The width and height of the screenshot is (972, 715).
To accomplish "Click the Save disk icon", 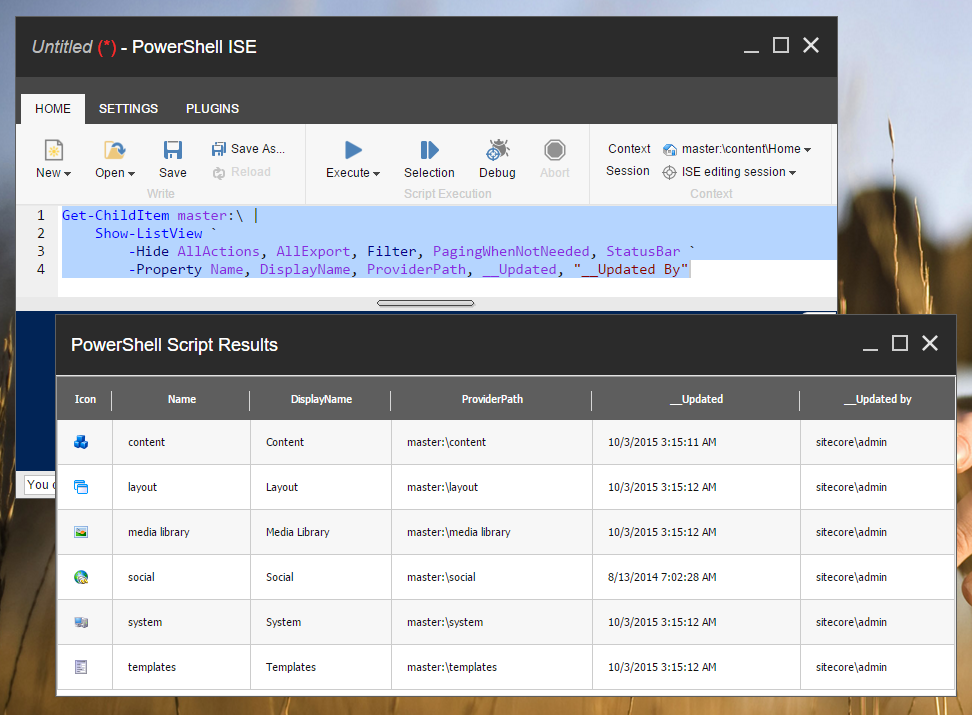I will pyautogui.click(x=173, y=150).
